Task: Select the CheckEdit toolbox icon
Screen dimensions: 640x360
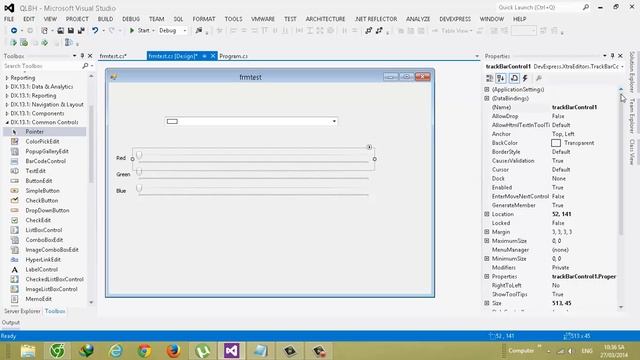Action: pyautogui.click(x=15, y=220)
